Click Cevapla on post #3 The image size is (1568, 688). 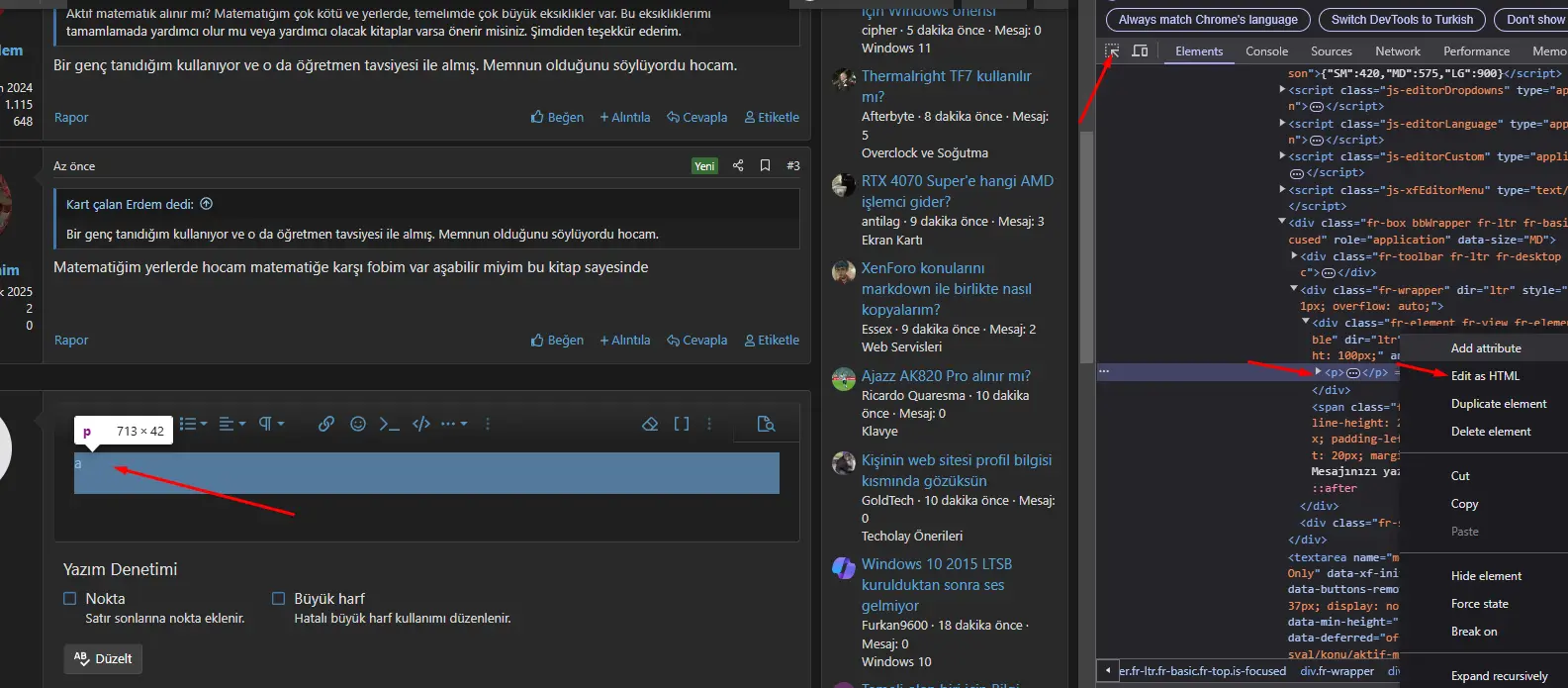tap(697, 340)
